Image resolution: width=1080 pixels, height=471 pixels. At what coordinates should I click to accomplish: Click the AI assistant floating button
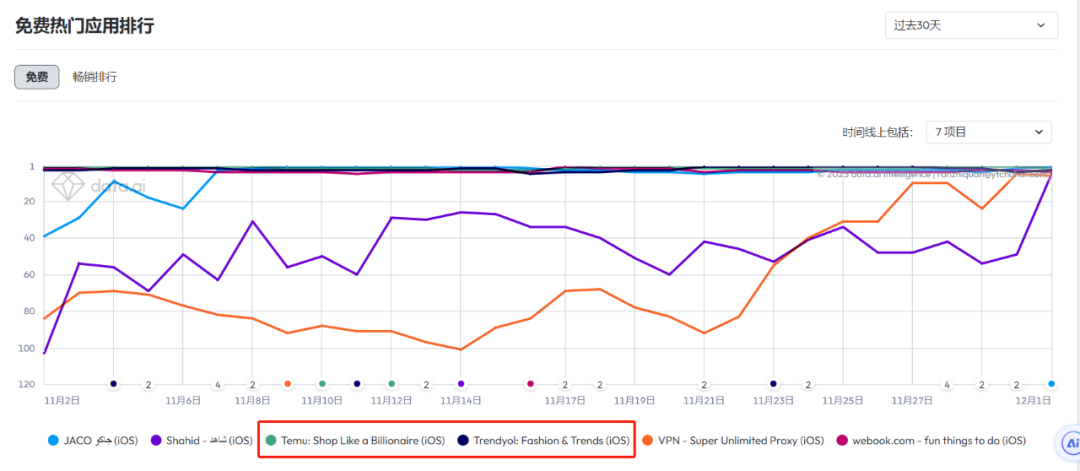[1066, 442]
